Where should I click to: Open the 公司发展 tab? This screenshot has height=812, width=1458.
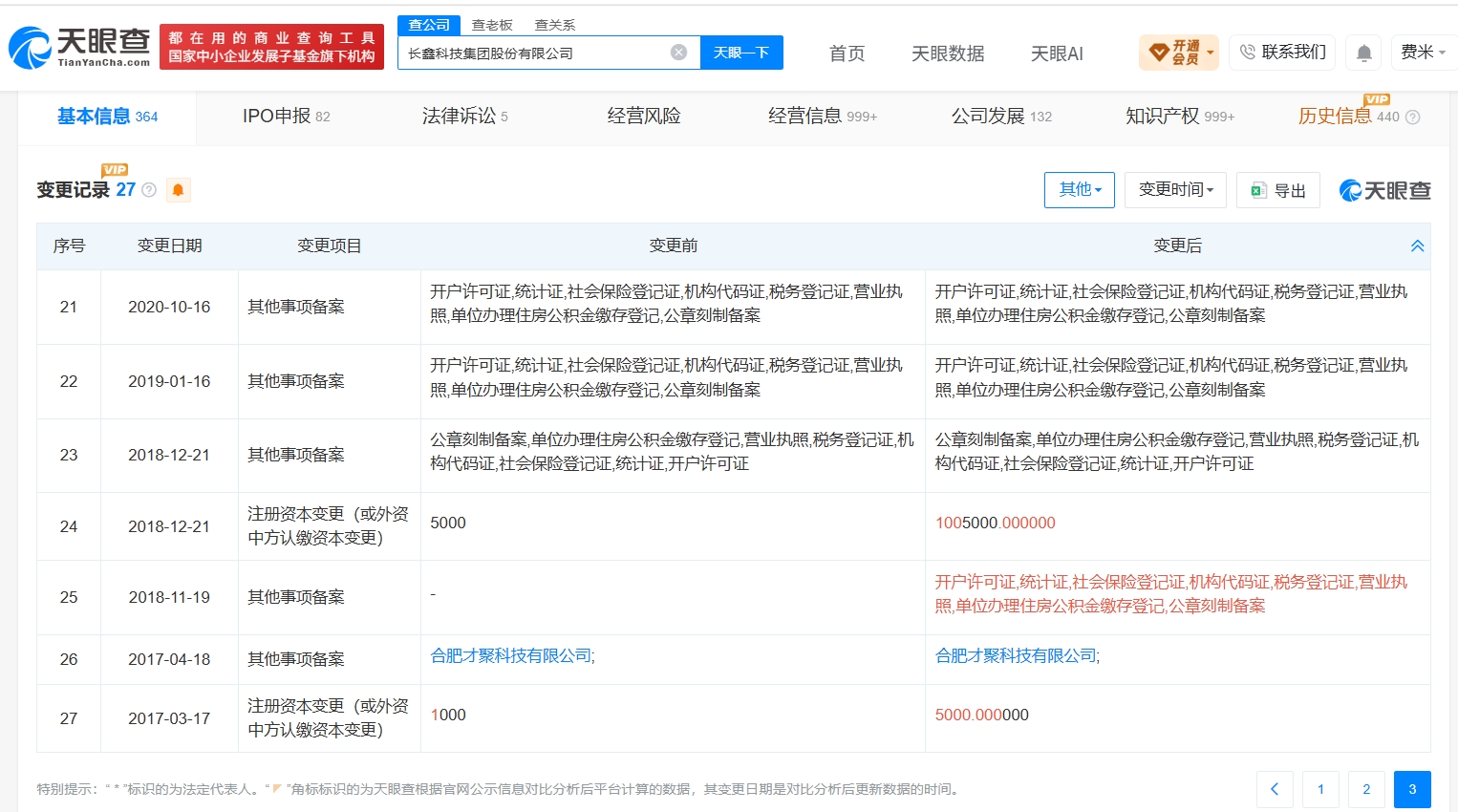[1000, 117]
